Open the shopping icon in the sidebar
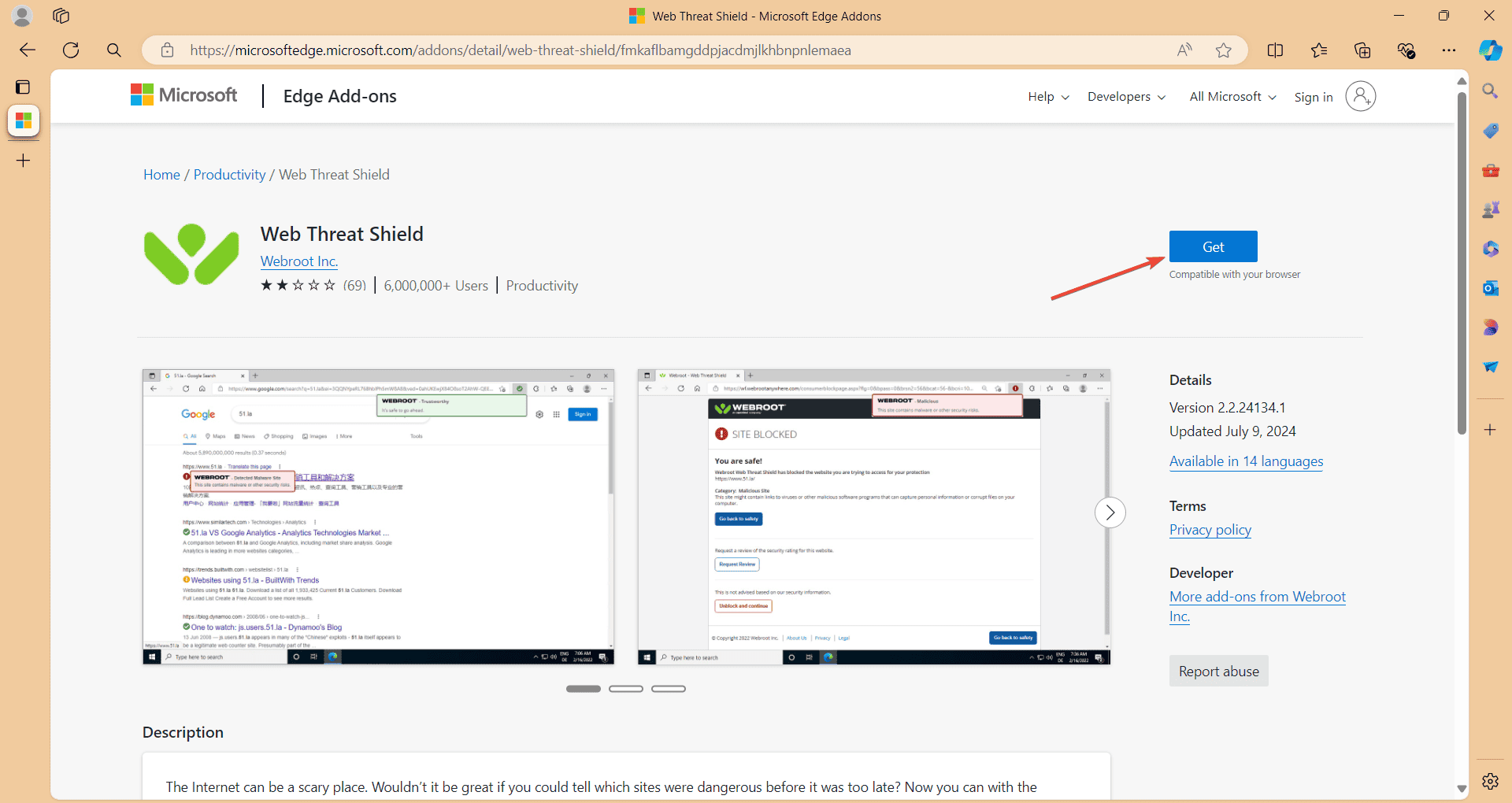The width and height of the screenshot is (1512, 803). point(1491,130)
